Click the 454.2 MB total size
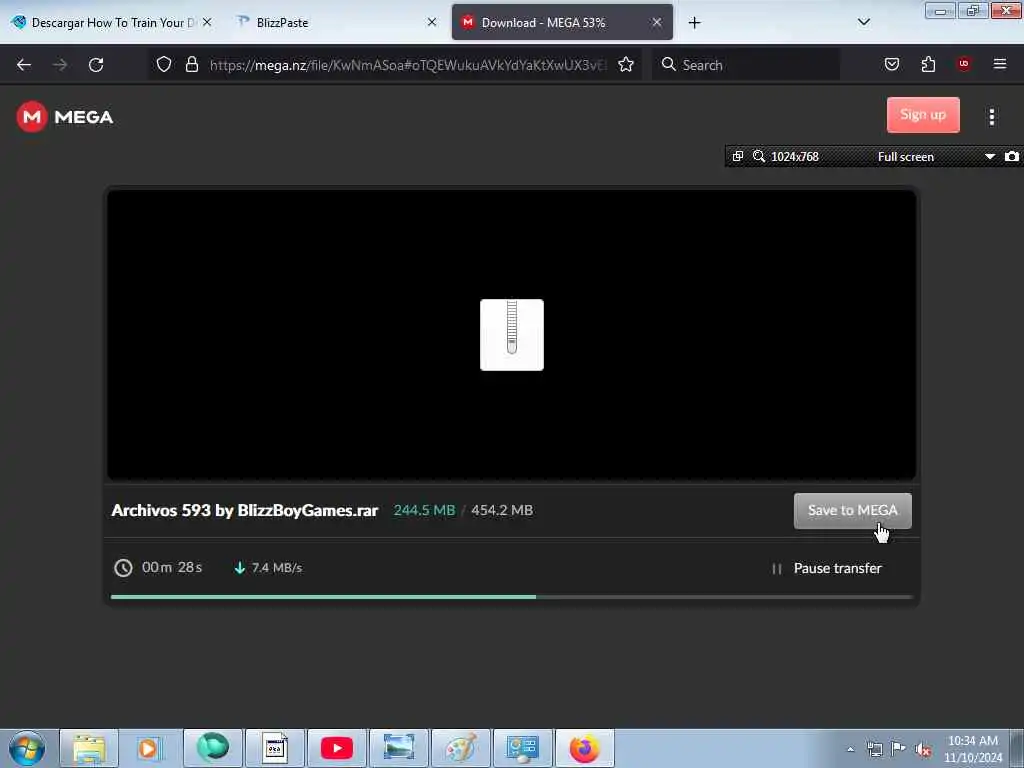1024x768 pixels. 502,510
